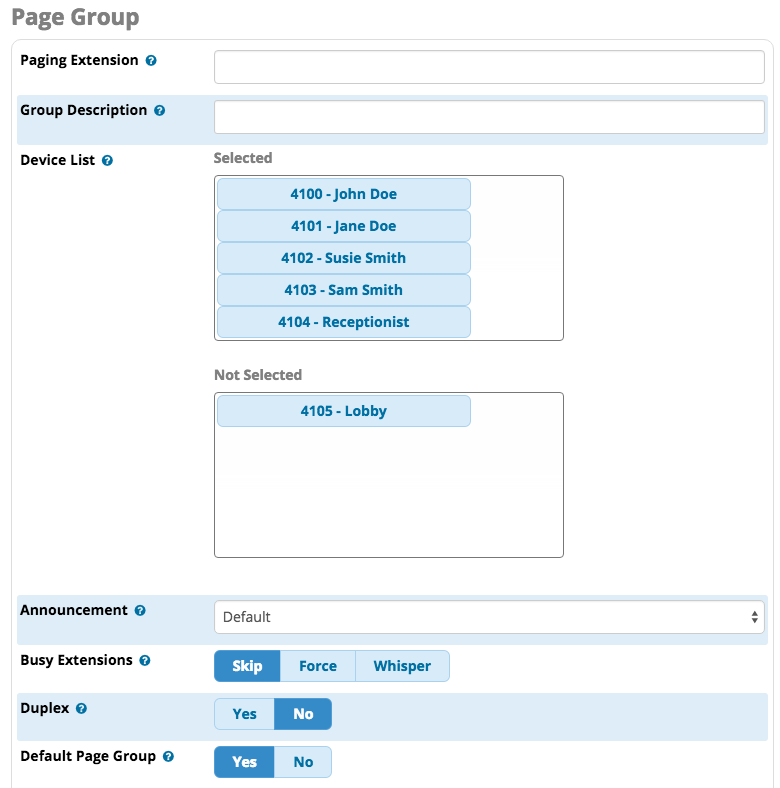Focus the Group Description text field

tap(489, 117)
